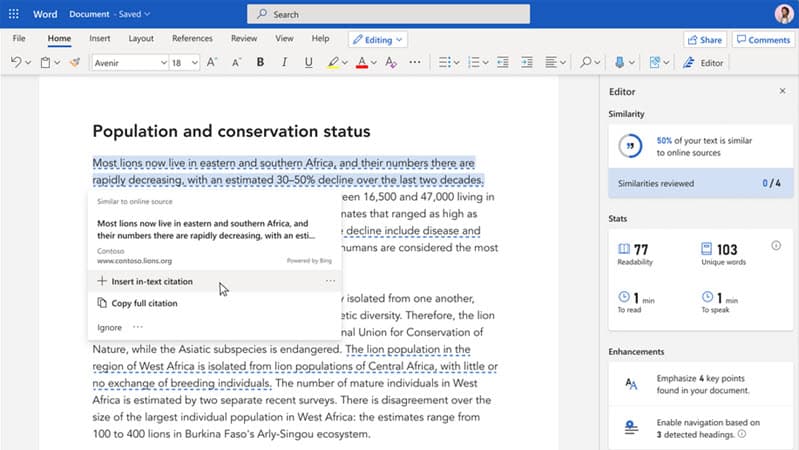Click Insert in-text citation
Screen dimensions: 799x450
[152, 281]
